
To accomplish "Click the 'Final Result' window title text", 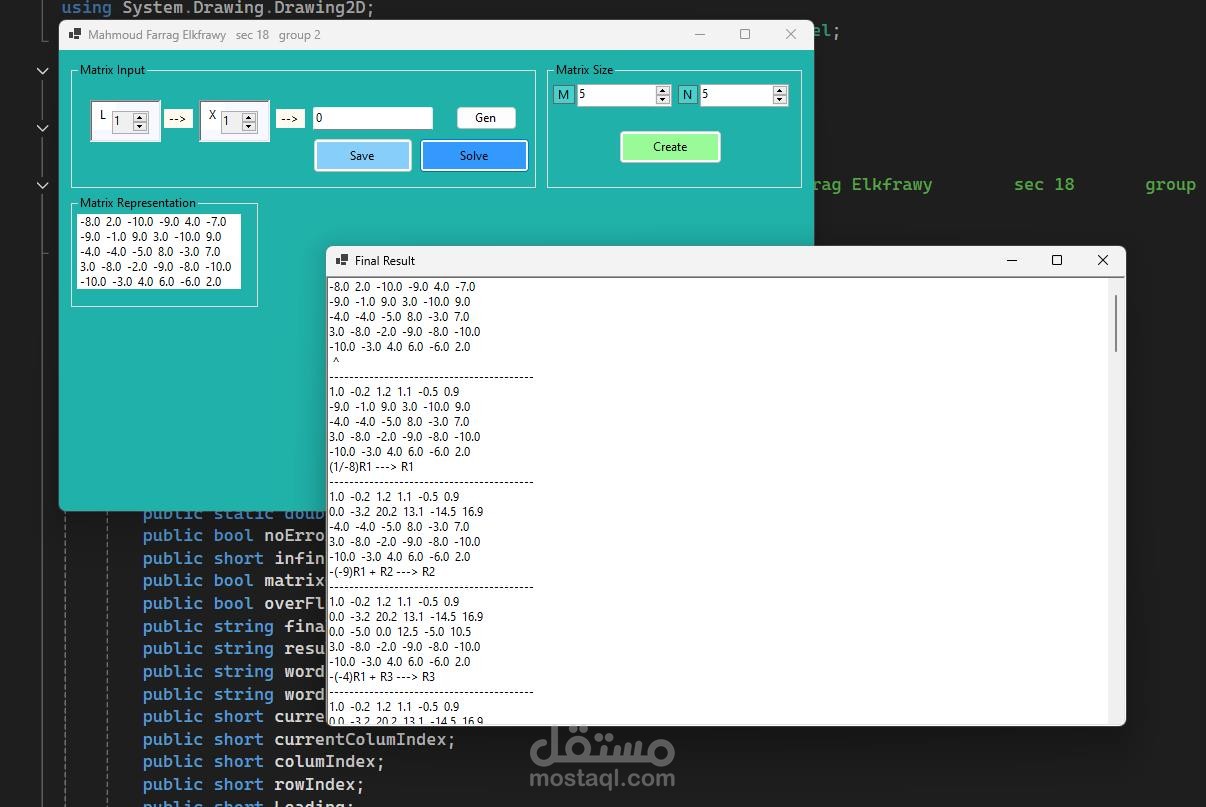I will (385, 260).
